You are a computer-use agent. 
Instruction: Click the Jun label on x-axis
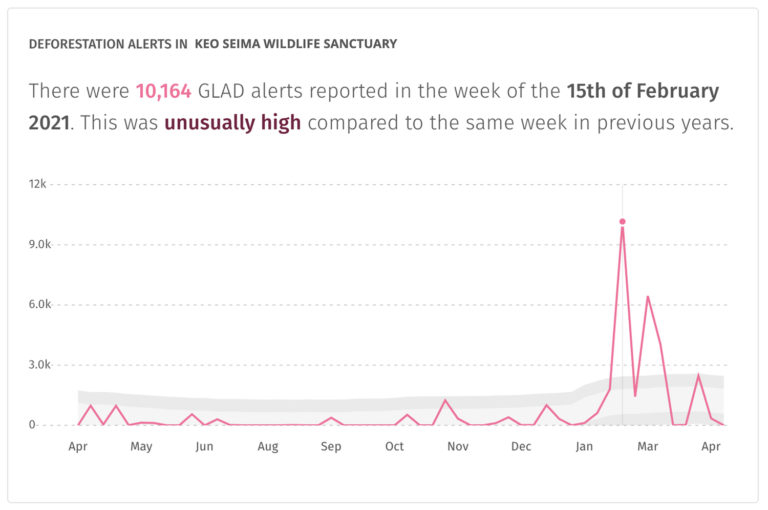[204, 447]
